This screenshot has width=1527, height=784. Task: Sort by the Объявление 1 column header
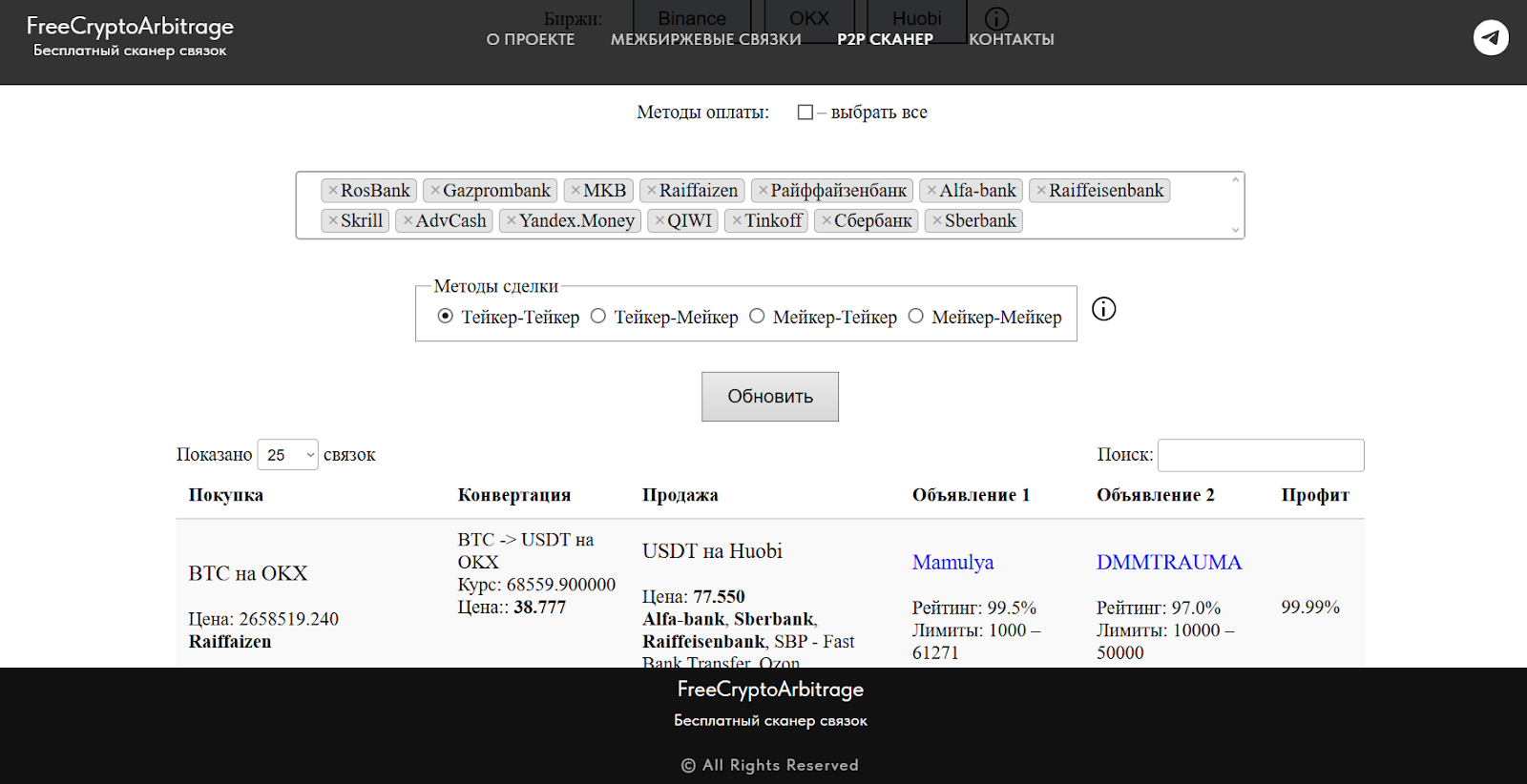(971, 495)
